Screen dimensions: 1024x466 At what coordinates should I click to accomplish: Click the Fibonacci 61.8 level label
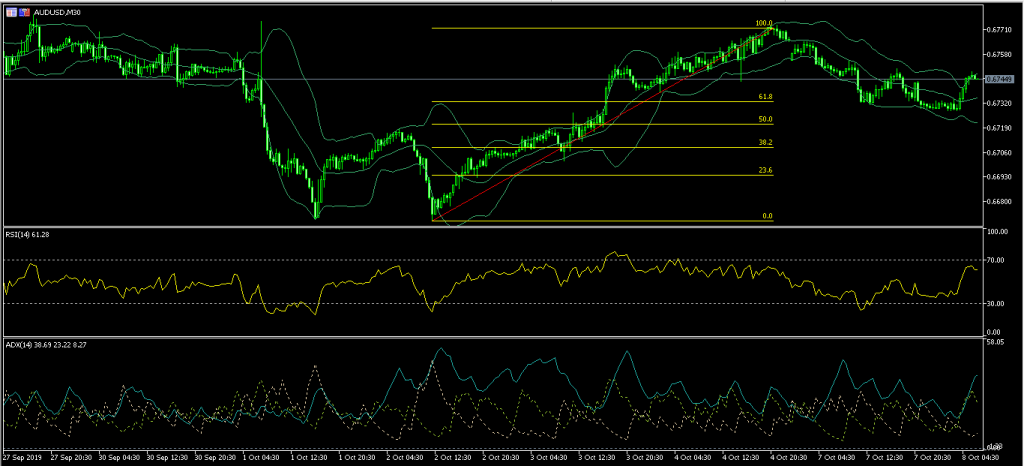[x=765, y=97]
